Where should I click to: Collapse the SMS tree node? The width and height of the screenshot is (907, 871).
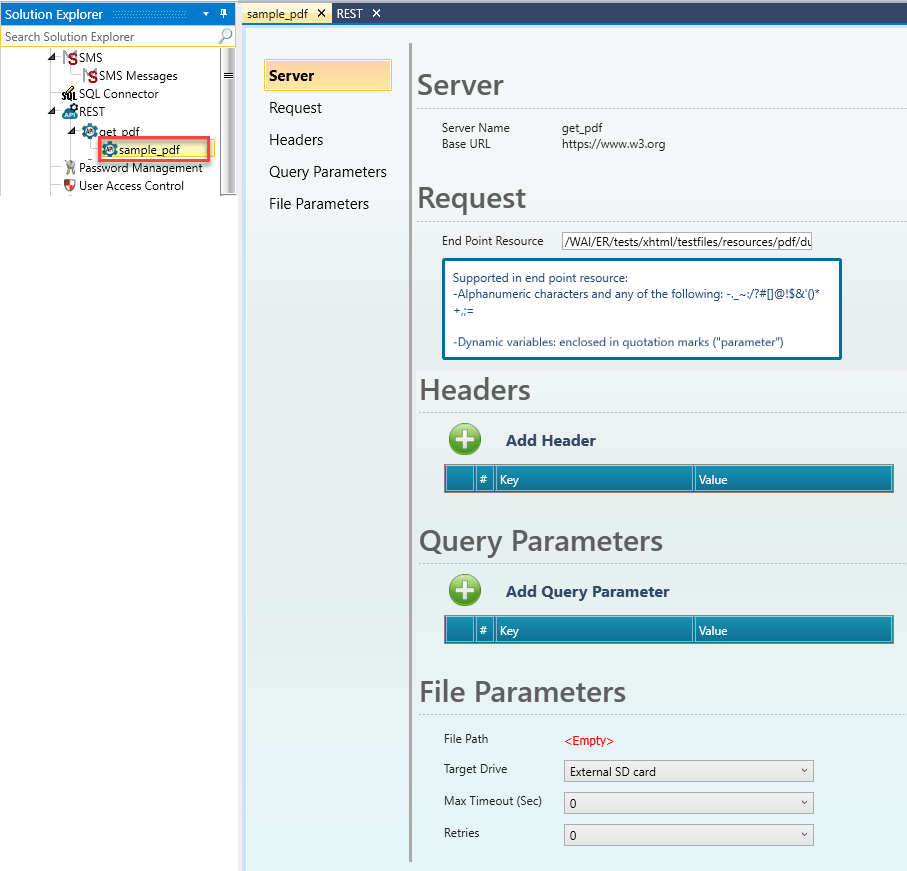click(52, 58)
